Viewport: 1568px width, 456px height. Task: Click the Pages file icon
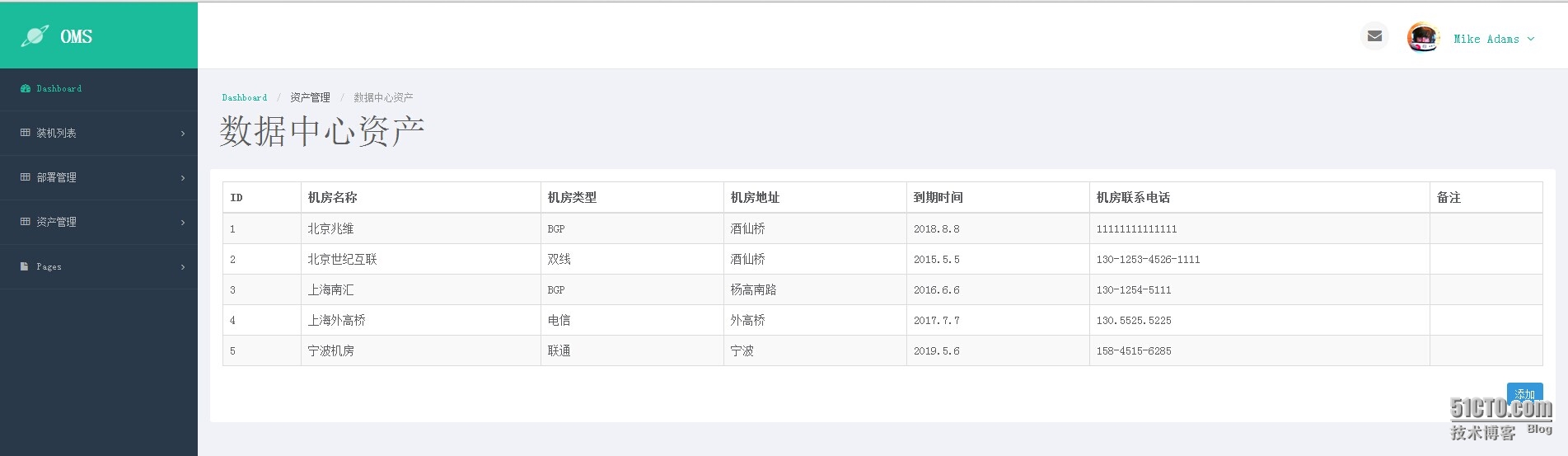[25, 266]
